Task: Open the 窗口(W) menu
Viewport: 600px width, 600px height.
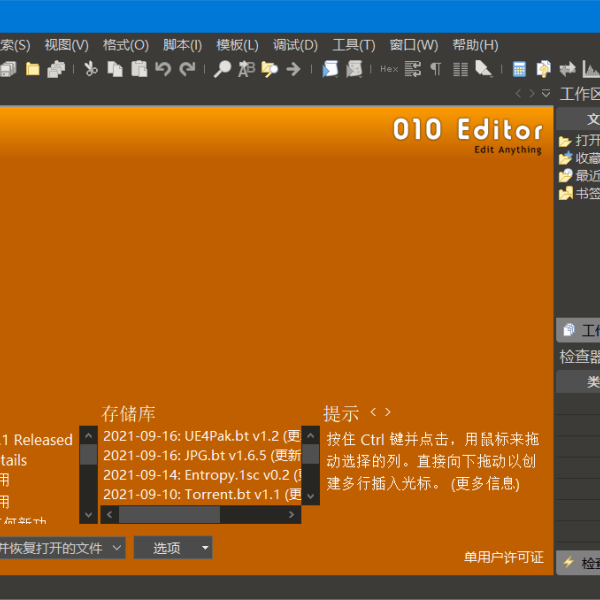Action: pos(414,45)
